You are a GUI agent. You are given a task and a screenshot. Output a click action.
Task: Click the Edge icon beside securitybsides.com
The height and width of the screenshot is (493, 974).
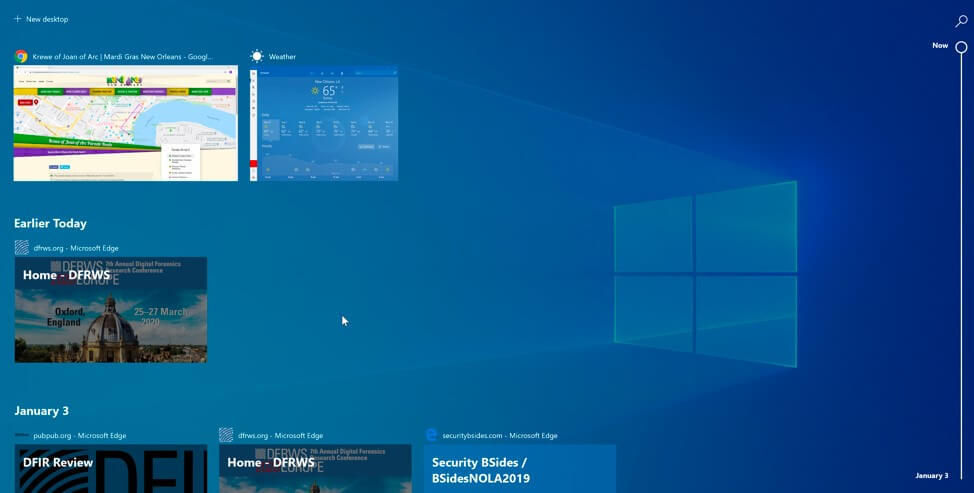[x=431, y=435]
